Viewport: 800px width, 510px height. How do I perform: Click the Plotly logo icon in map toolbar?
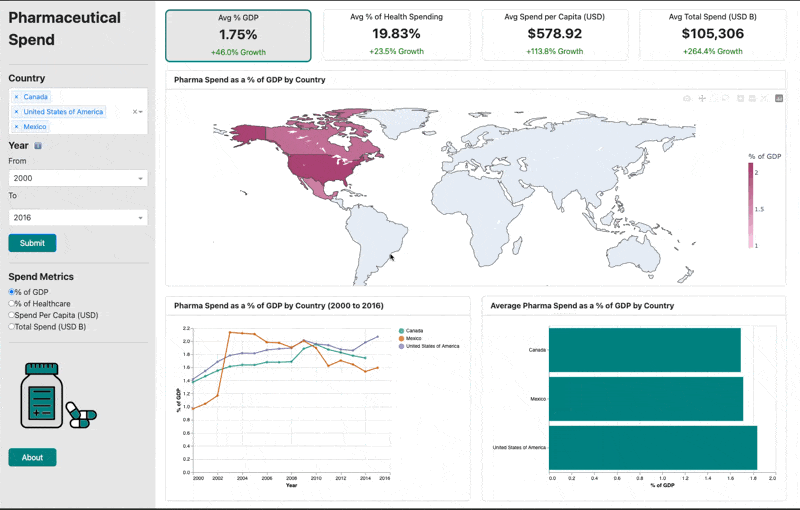pos(779,98)
